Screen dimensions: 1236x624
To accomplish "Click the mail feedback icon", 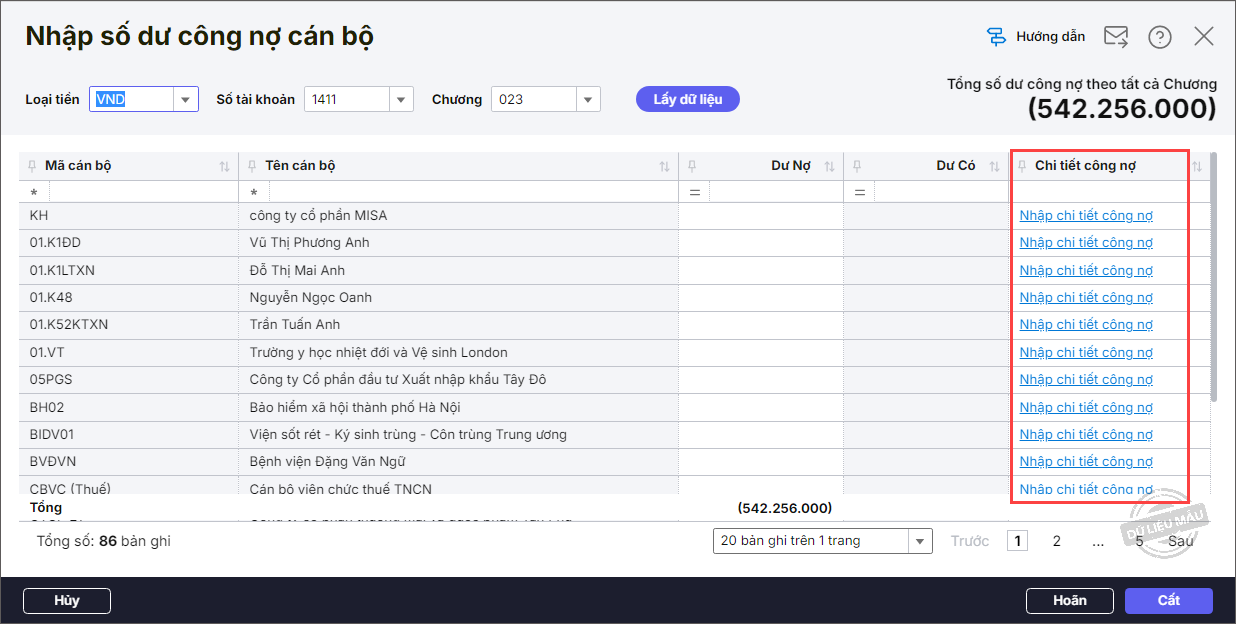I will [x=1116, y=37].
